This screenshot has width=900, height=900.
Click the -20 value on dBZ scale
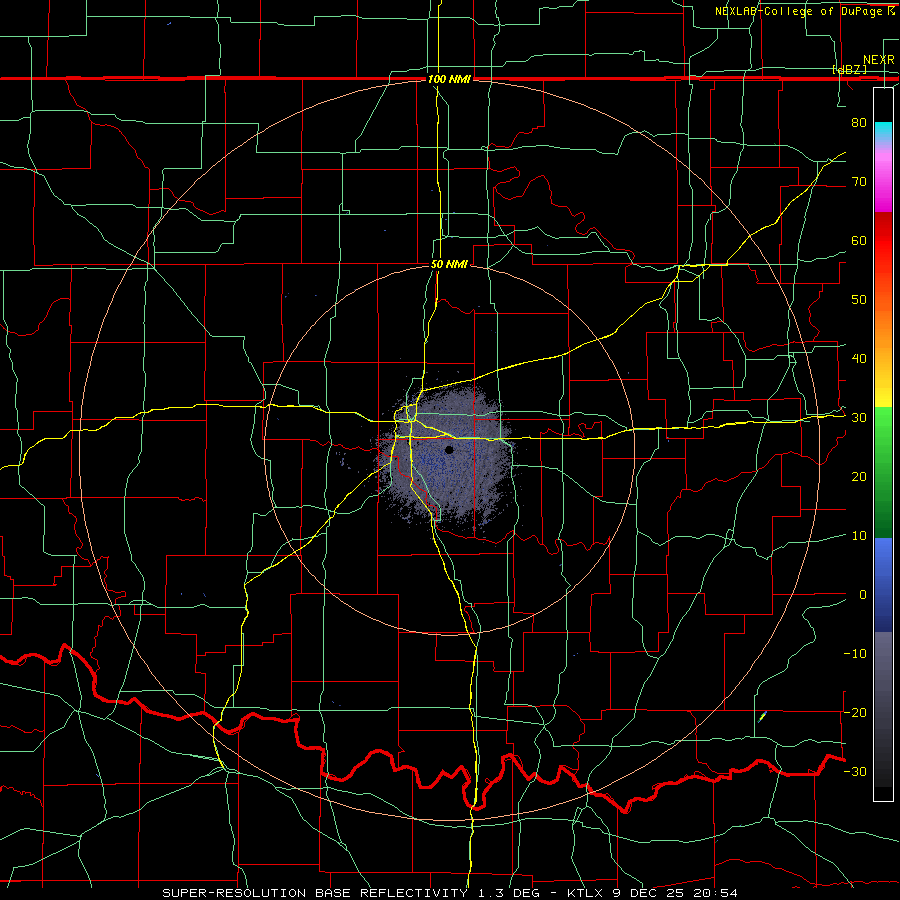[855, 712]
